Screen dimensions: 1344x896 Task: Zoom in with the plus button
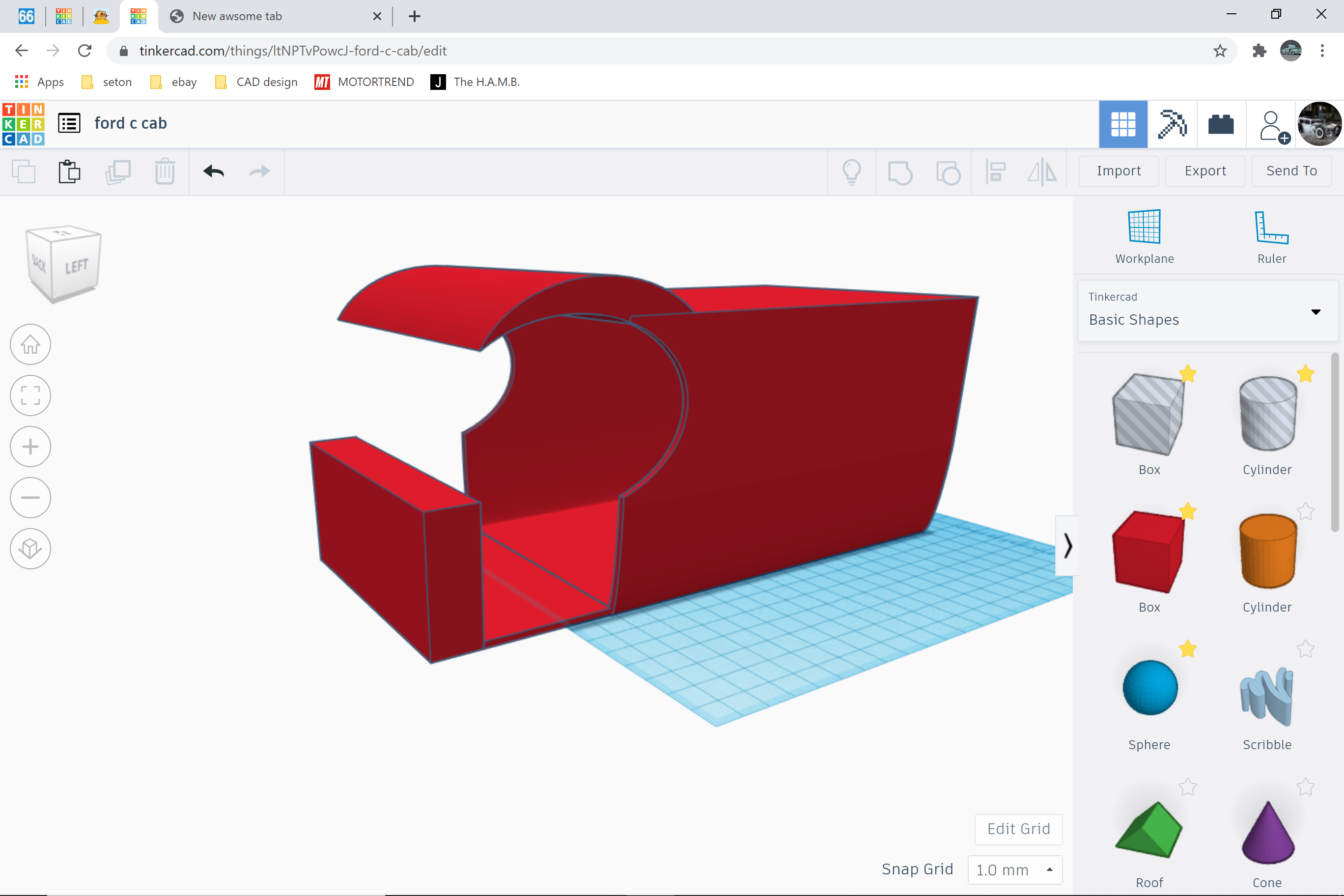click(30, 447)
